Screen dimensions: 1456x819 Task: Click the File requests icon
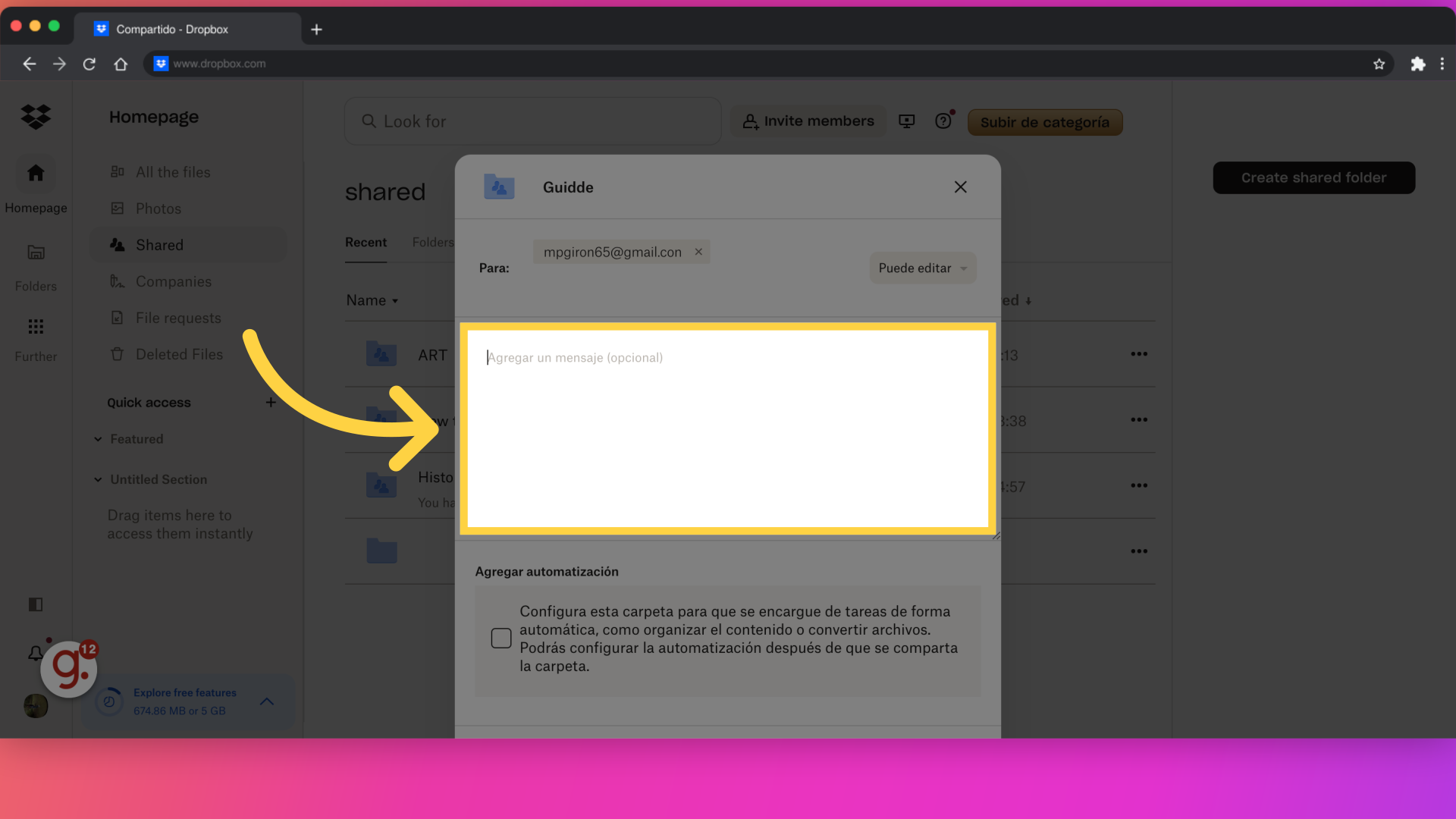tap(117, 317)
